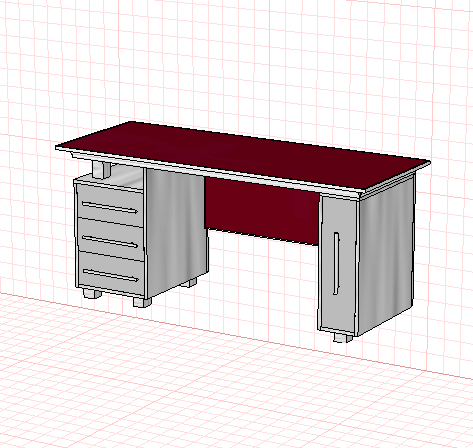Click the front-left foot of drawer pedestal
This screenshot has width=473, height=448.
click(x=92, y=294)
